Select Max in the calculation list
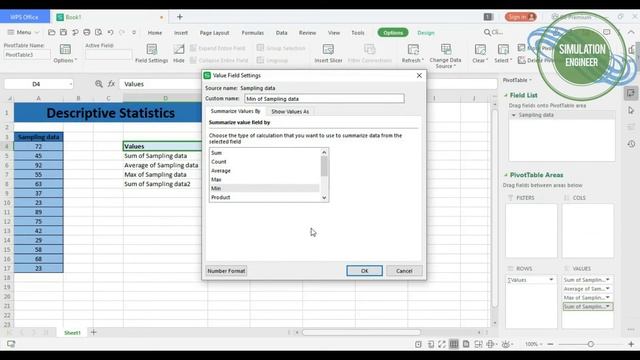The image size is (640, 360). pyautogui.click(x=264, y=180)
